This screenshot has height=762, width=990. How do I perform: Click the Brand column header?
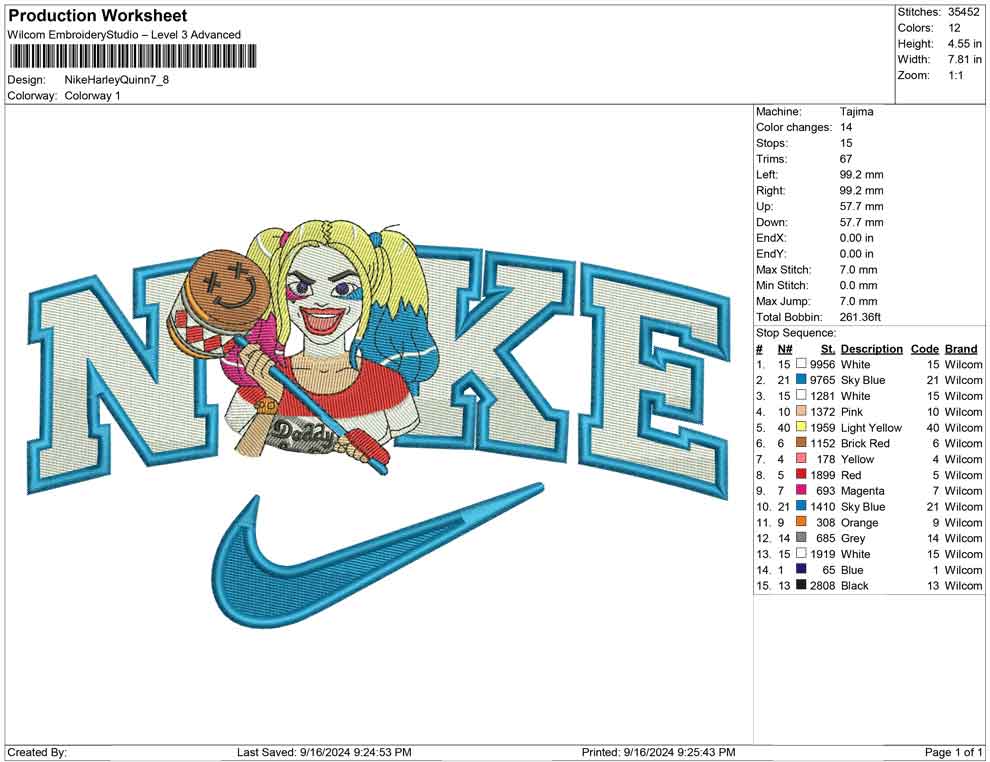click(x=960, y=348)
